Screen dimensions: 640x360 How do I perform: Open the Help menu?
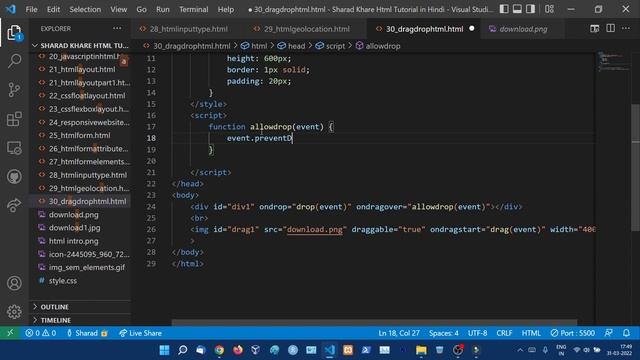coord(226,9)
